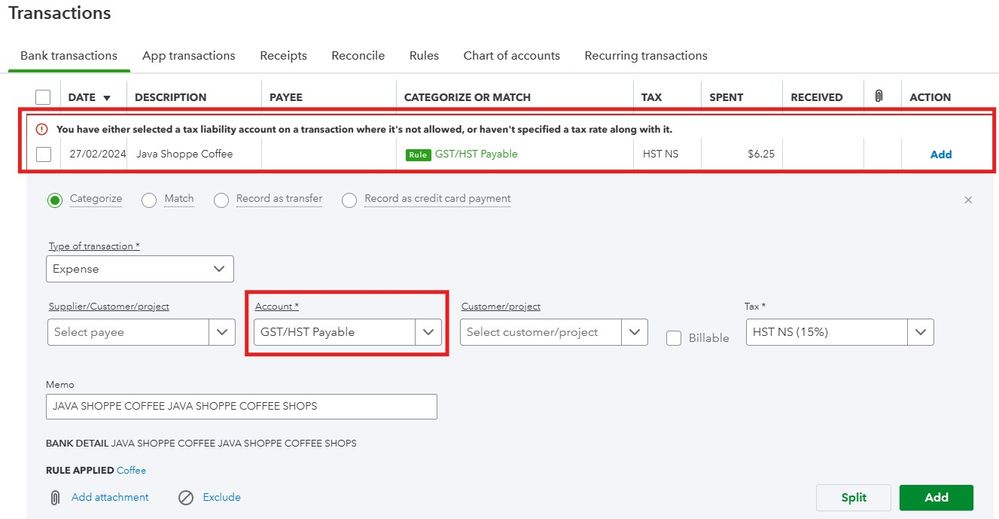999x519 pixels.
Task: Select the Match radio option
Action: click(149, 200)
